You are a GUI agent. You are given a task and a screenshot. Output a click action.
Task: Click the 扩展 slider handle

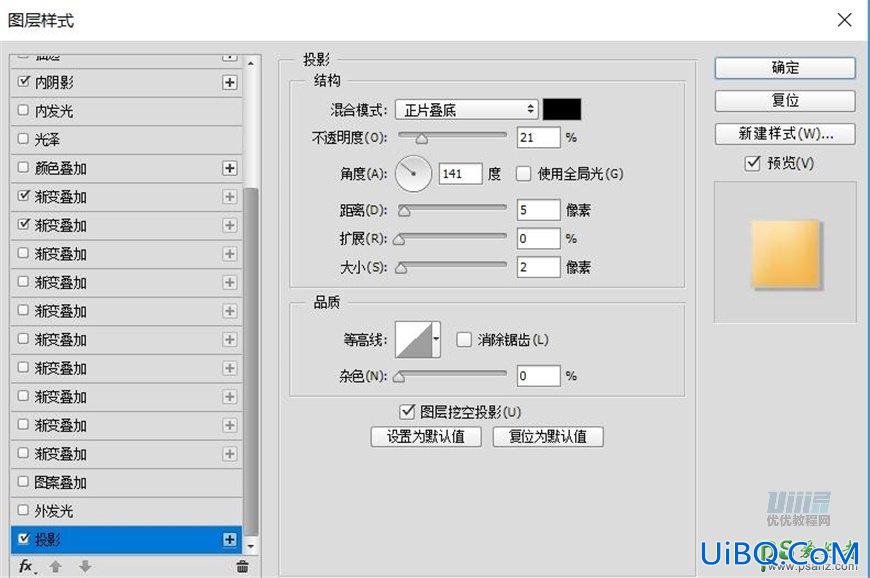pyautogui.click(x=399, y=240)
